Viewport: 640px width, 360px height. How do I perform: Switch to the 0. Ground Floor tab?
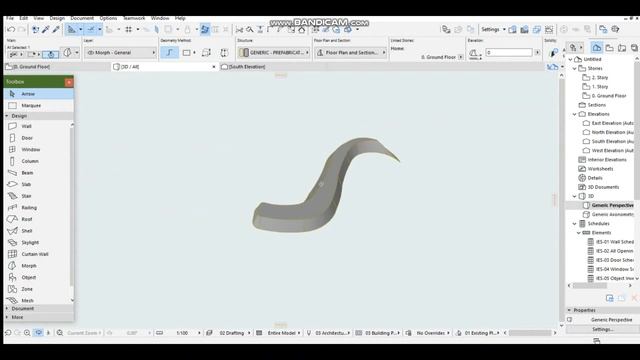57,67
